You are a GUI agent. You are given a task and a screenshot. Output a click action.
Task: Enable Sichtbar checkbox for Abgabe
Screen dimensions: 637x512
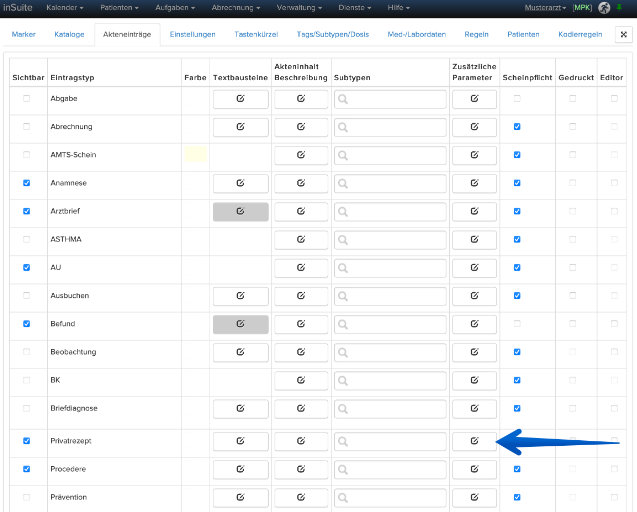(x=26, y=98)
